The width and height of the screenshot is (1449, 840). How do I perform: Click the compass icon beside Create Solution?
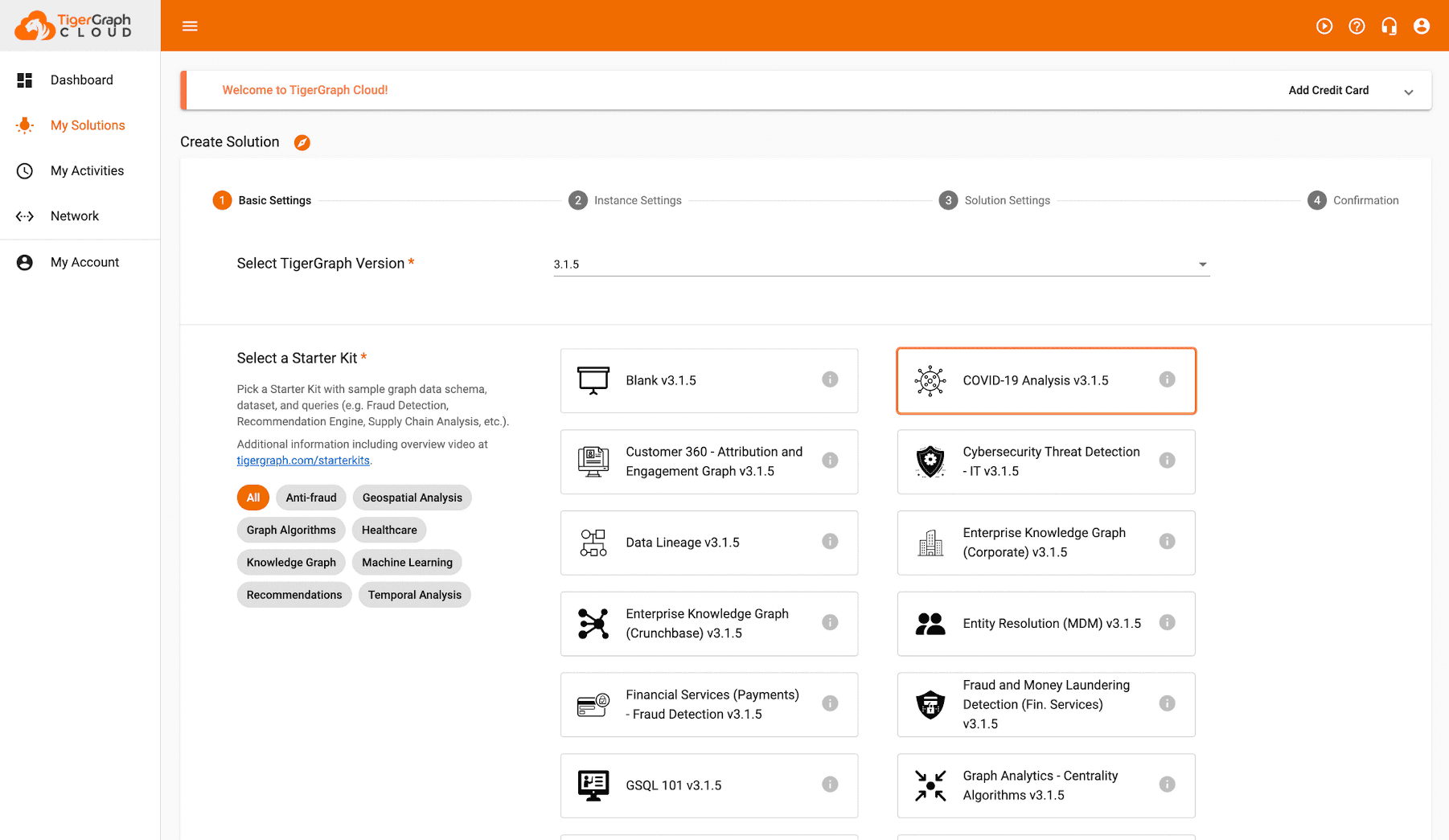point(302,142)
